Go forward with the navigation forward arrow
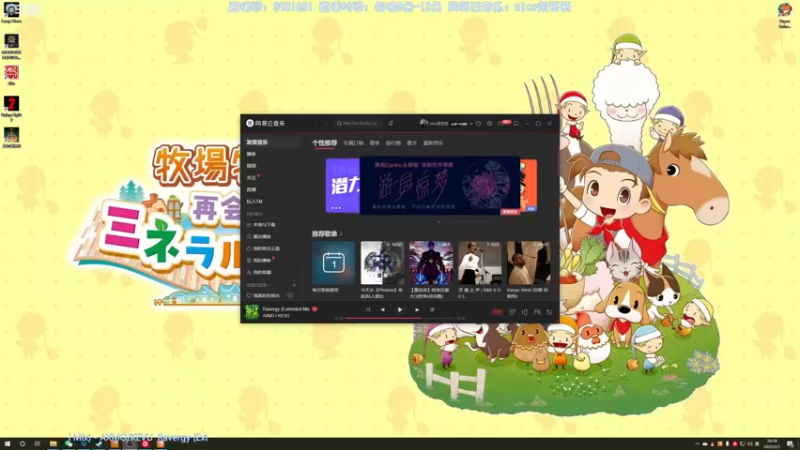Image resolution: width=800 pixels, height=450 pixels. [x=326, y=123]
